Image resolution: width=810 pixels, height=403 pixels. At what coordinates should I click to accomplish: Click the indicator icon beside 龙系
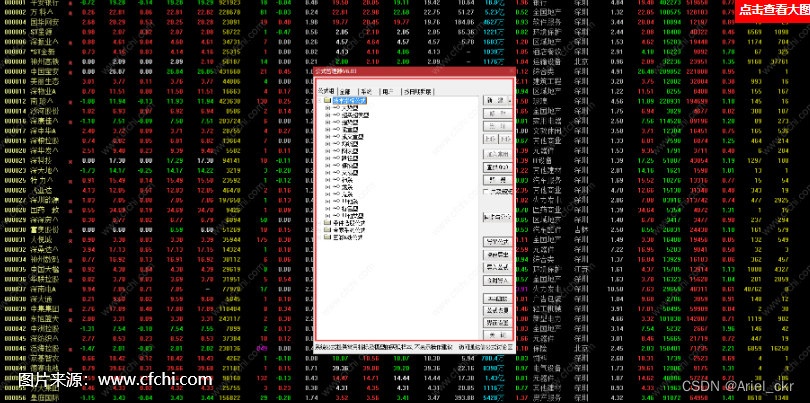pyautogui.click(x=336, y=187)
